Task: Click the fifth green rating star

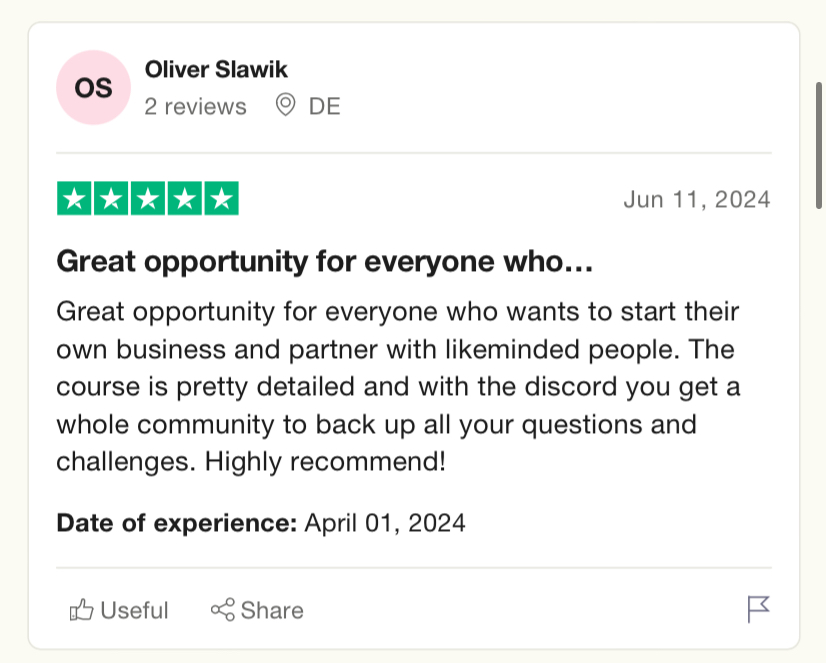Action: (222, 198)
